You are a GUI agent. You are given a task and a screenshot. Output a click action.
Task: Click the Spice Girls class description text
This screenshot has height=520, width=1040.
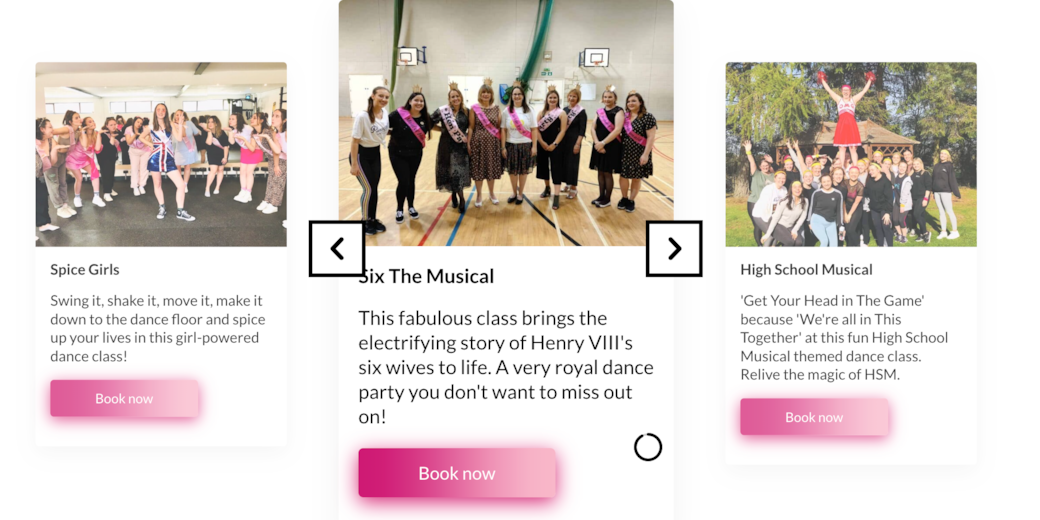point(158,328)
